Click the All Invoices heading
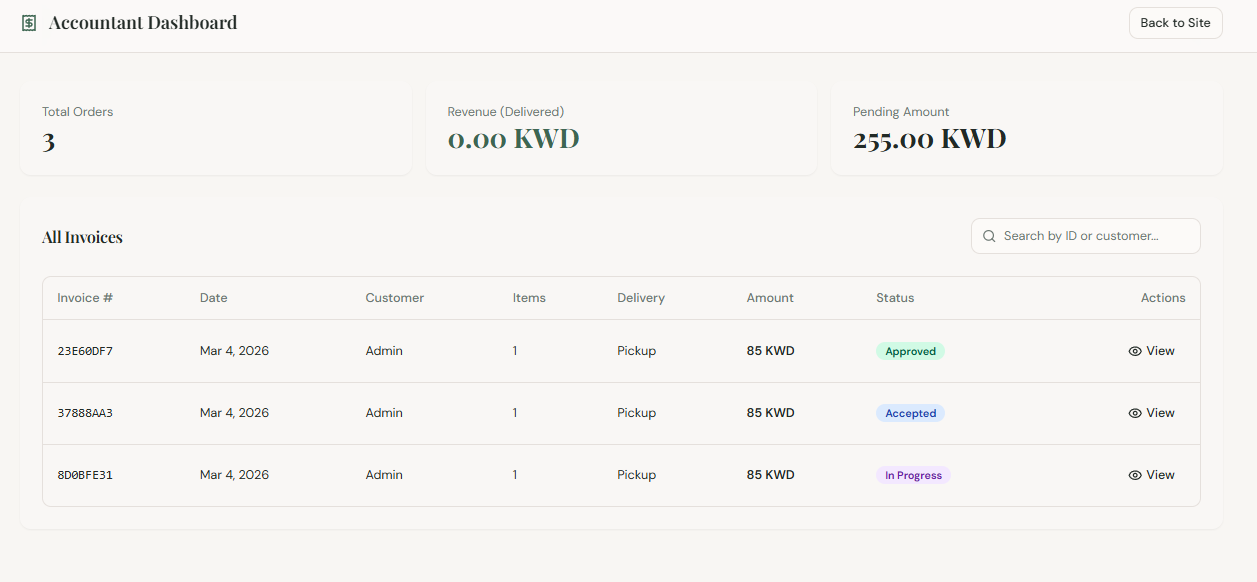 click(82, 237)
